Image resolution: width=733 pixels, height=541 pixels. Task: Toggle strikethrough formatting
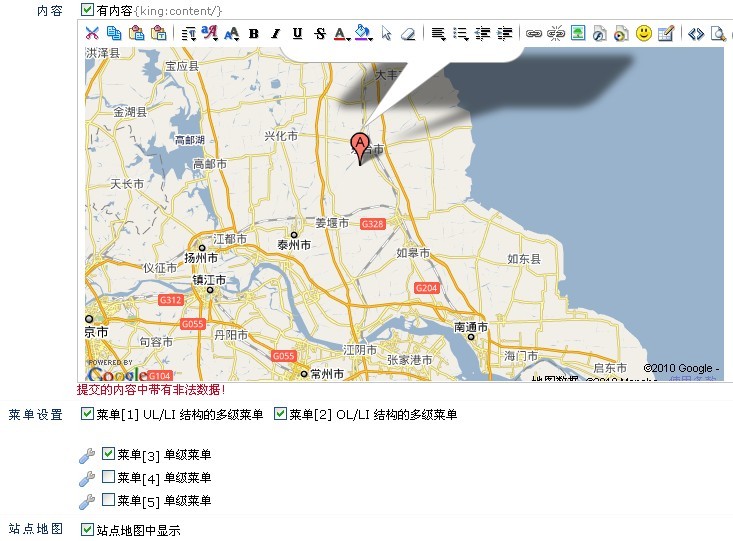pos(320,34)
